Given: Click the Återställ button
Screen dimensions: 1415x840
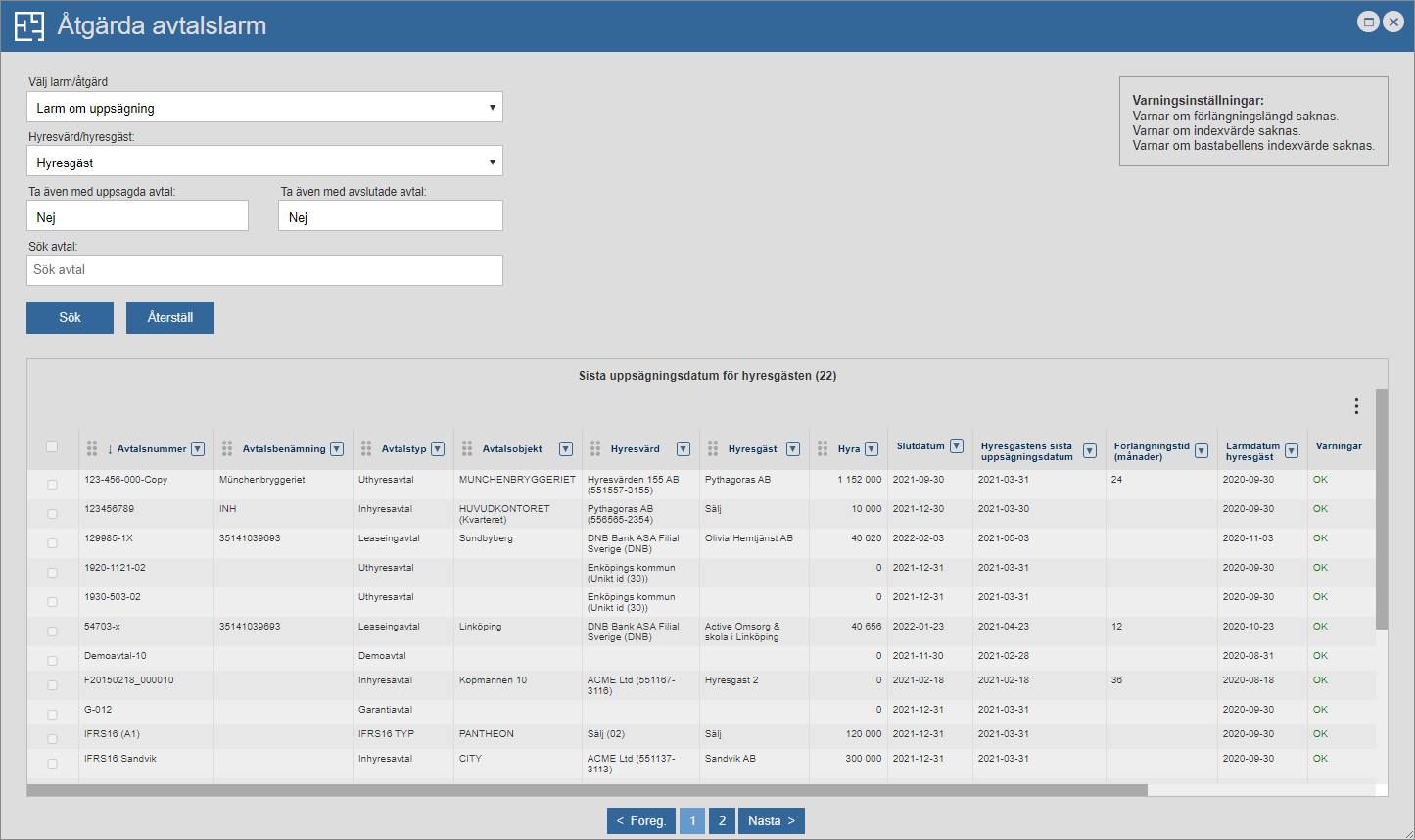Looking at the screenshot, I should pos(170,318).
